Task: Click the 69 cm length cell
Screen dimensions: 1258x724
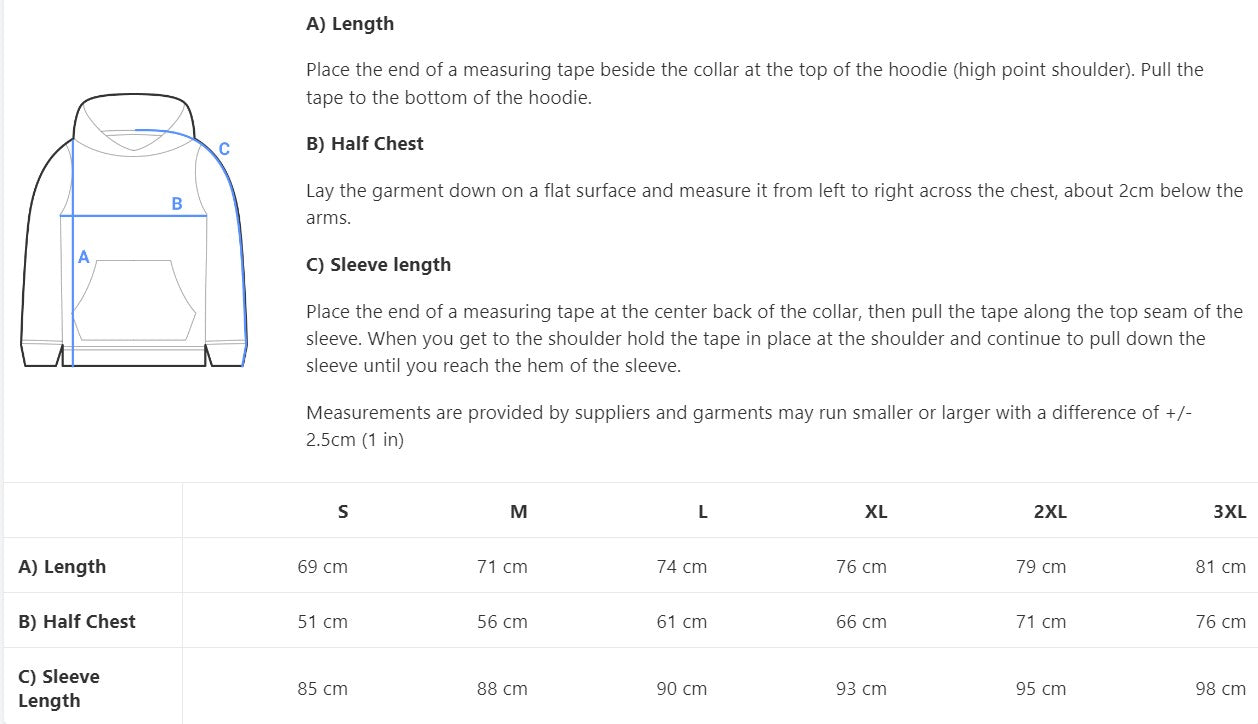Action: (322, 566)
